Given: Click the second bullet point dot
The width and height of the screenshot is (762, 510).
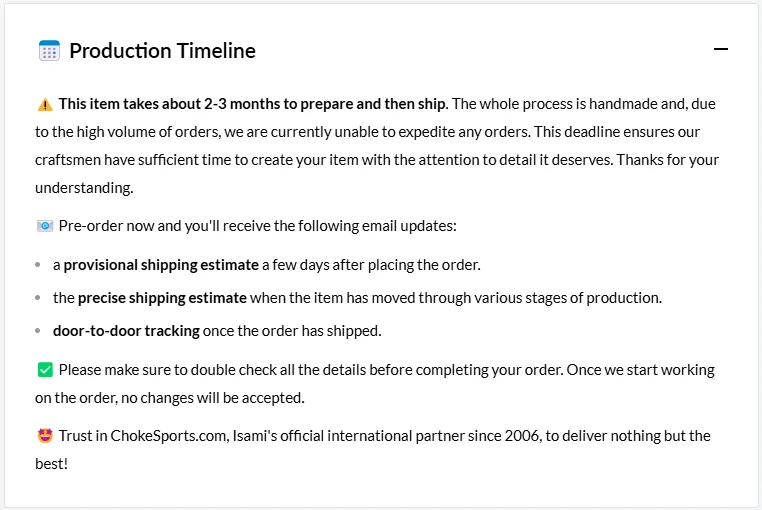Looking at the screenshot, I should [38, 298].
